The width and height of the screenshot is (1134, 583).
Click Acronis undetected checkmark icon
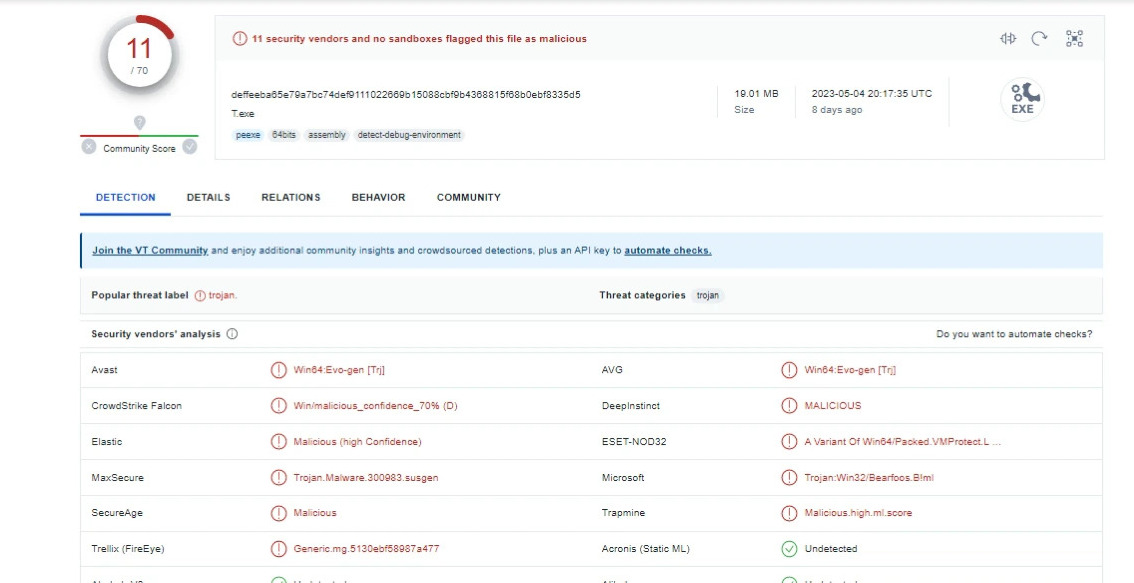pos(789,549)
